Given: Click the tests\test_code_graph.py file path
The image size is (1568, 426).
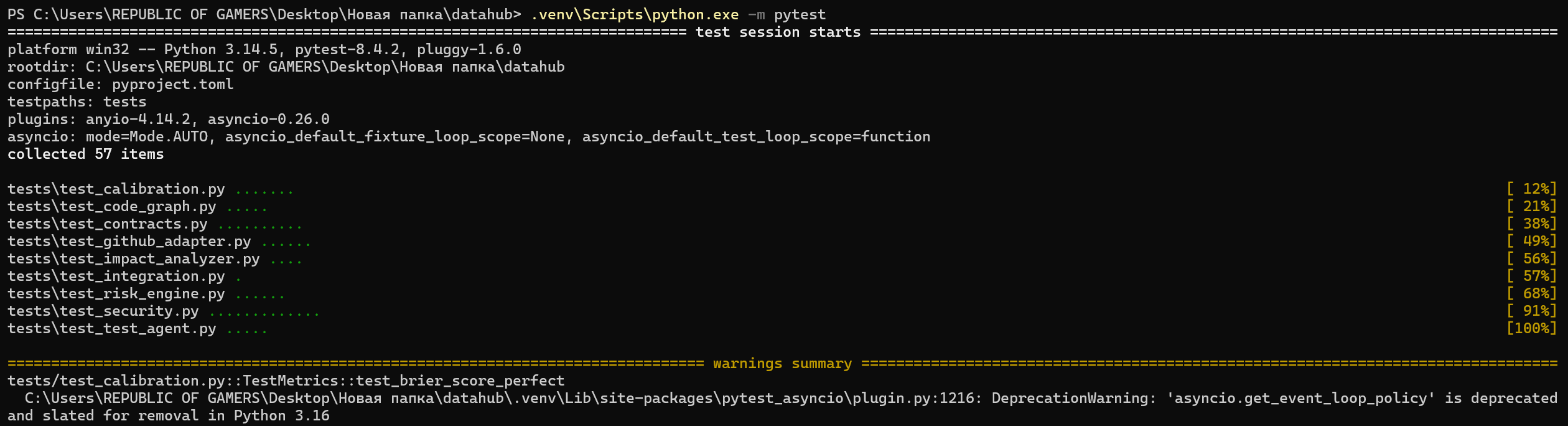Looking at the screenshot, I should 112,207.
